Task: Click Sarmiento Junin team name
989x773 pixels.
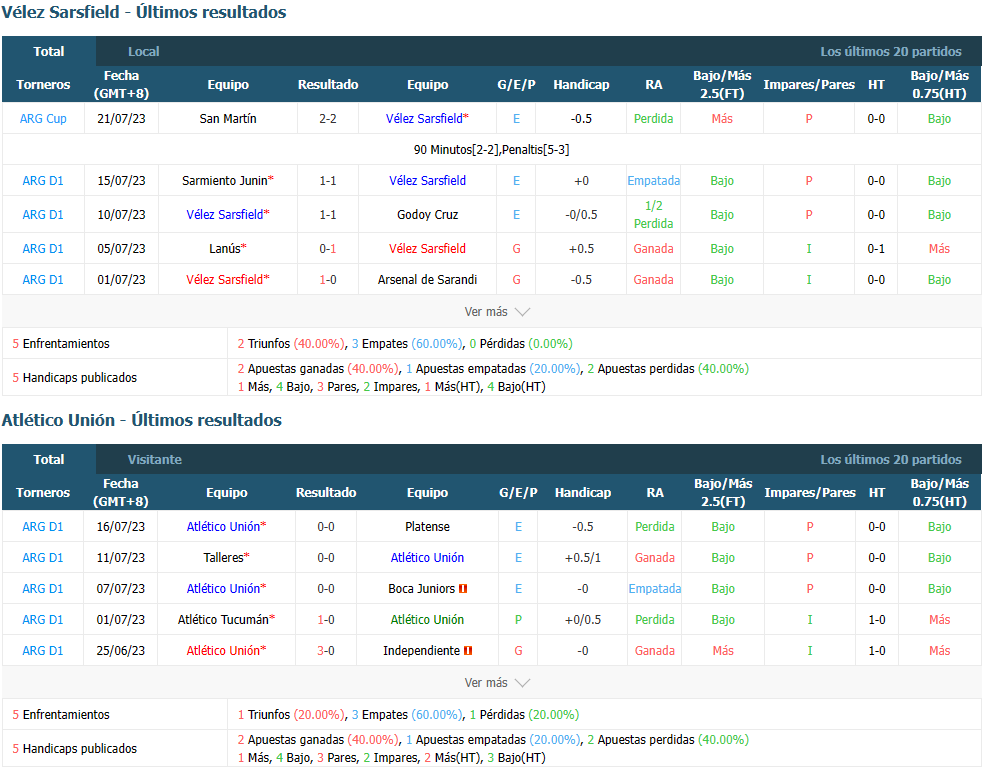Action: (x=225, y=181)
